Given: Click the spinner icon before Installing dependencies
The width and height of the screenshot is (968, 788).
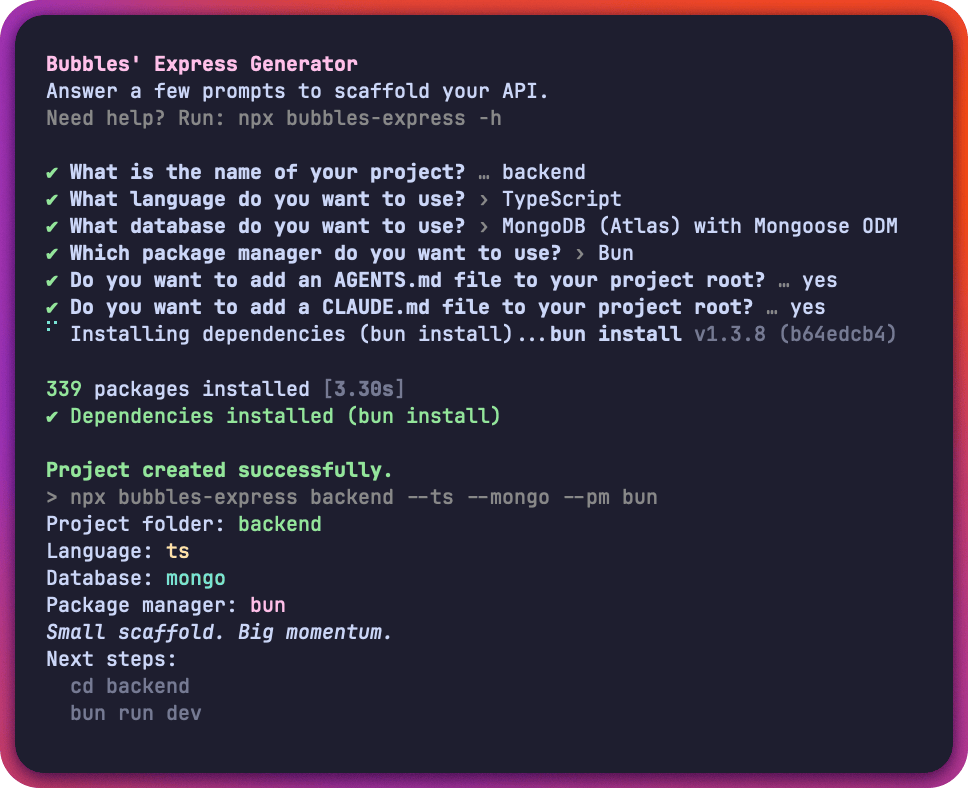Looking at the screenshot, I should [x=52, y=326].
